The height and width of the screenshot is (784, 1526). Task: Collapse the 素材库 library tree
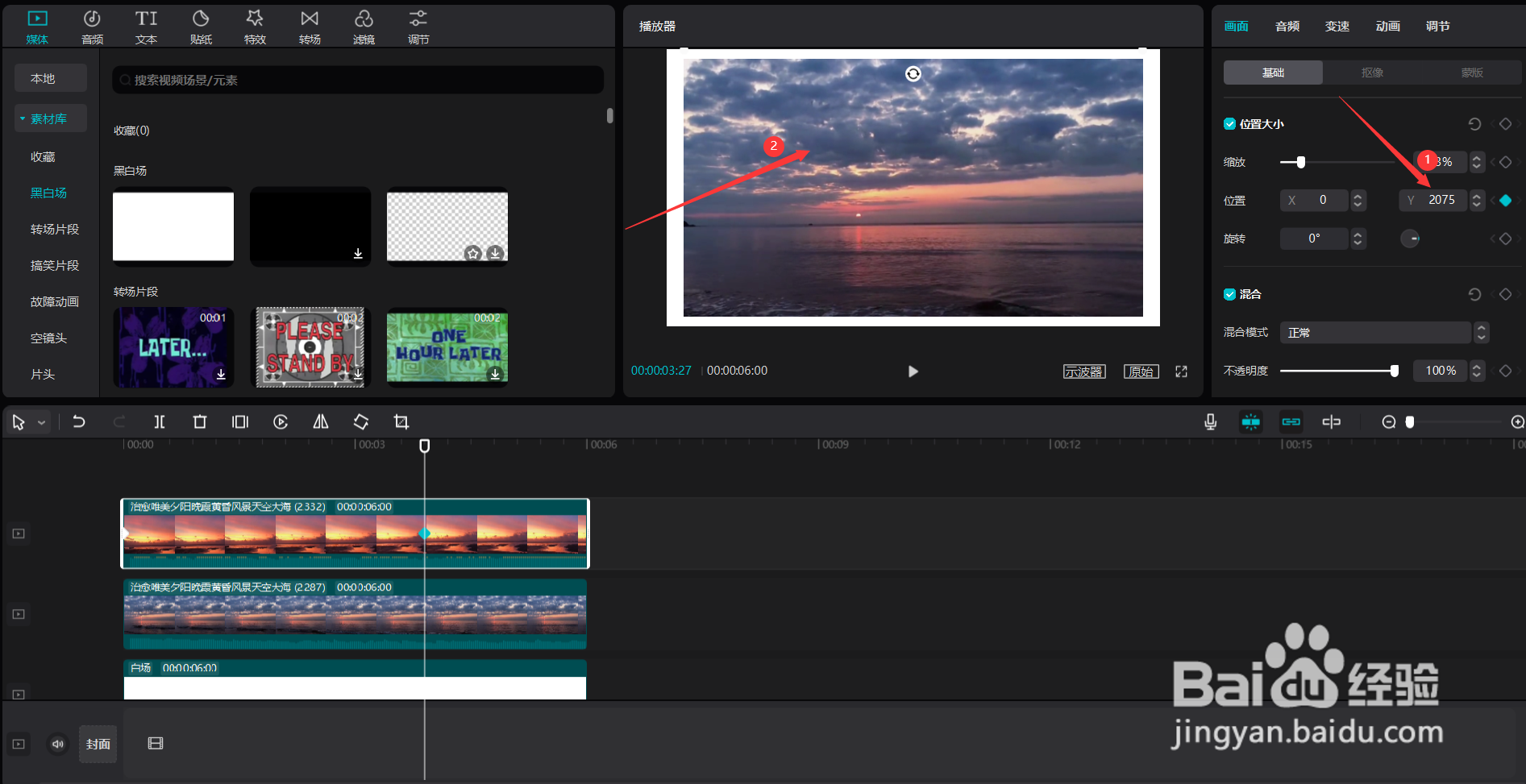(23, 118)
